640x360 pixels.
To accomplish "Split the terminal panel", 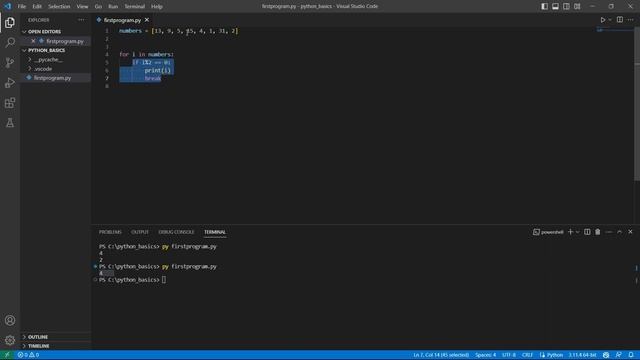I will [587, 232].
